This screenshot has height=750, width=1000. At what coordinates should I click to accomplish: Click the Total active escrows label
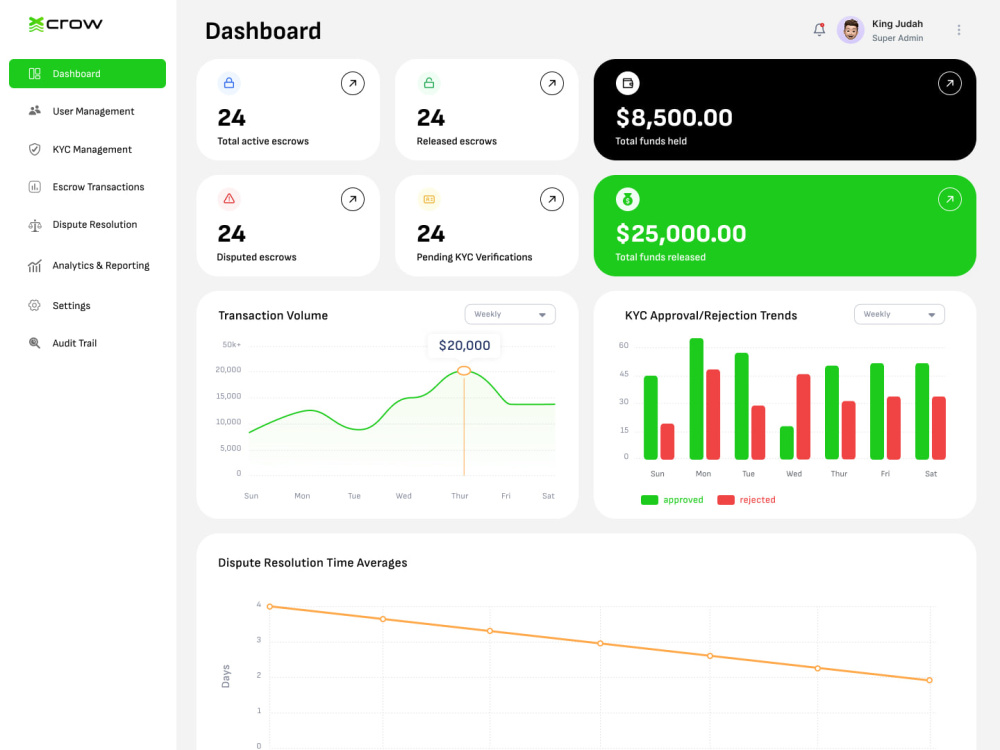(x=263, y=141)
